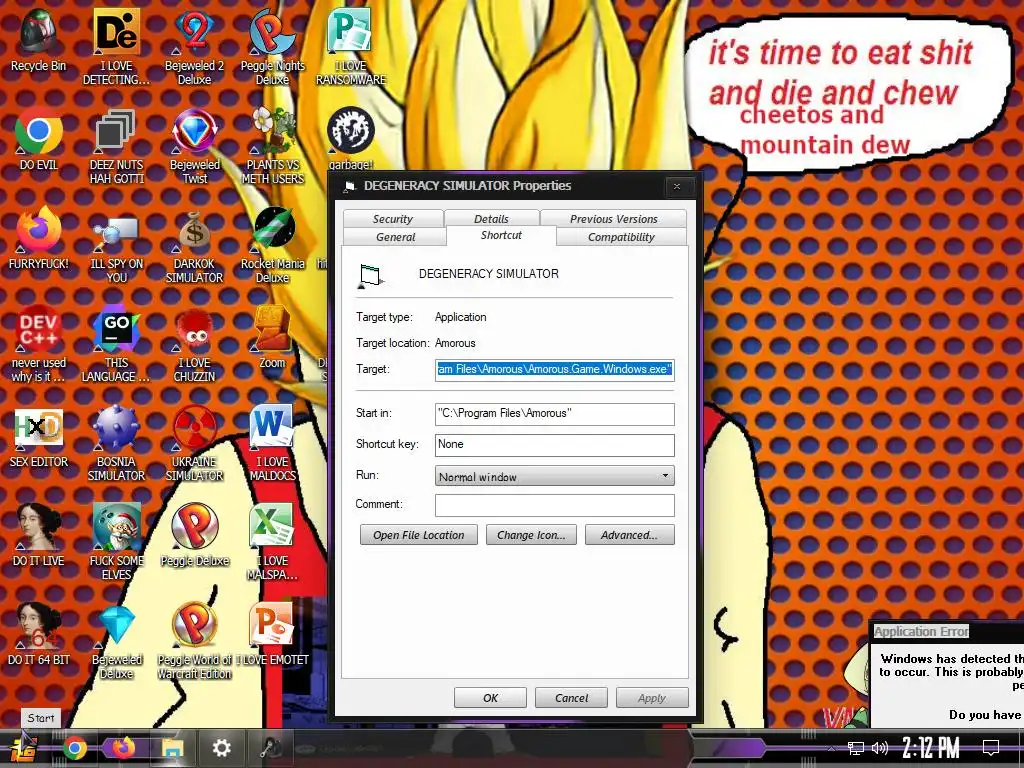The image size is (1024, 768).
Task: Open the Advanced shortcut options
Action: click(x=630, y=535)
